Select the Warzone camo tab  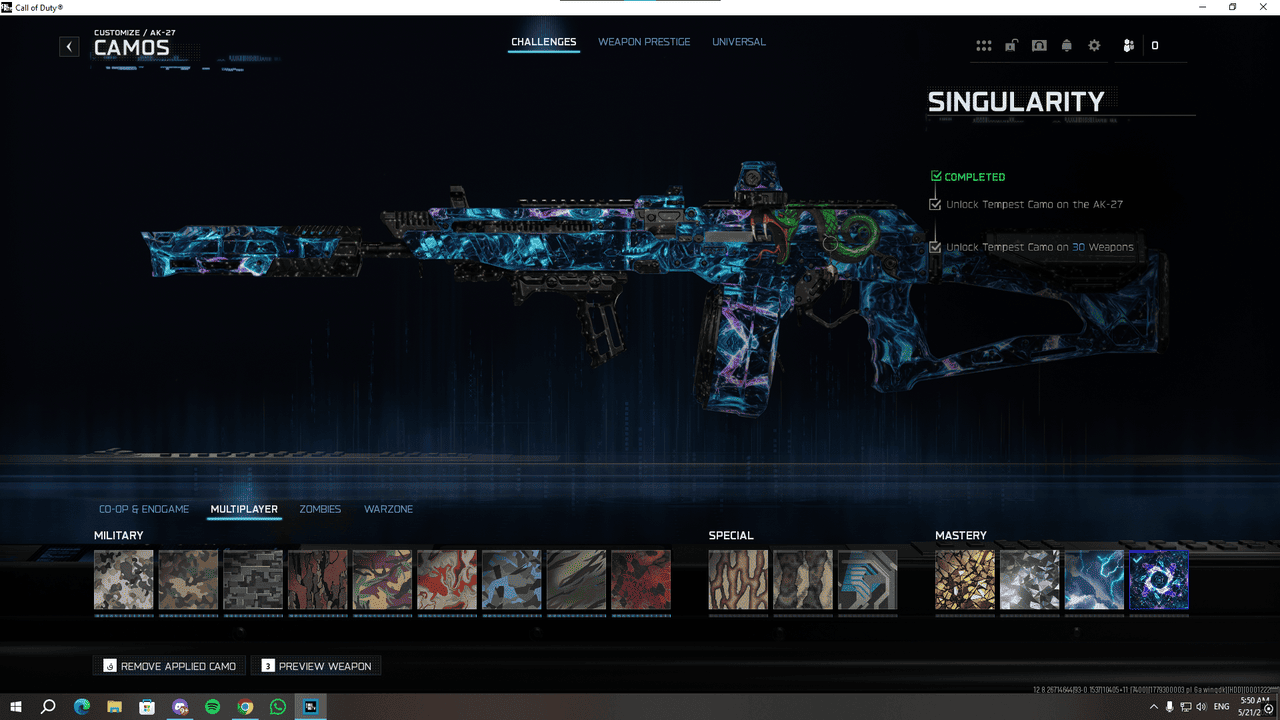click(x=389, y=509)
